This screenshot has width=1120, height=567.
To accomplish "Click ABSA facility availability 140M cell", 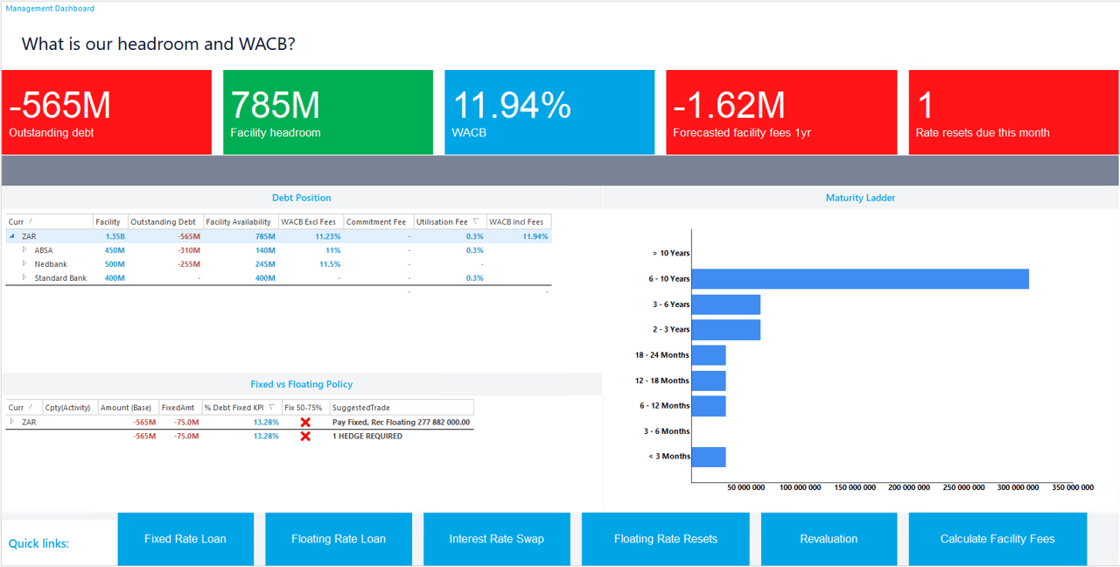I will pyautogui.click(x=265, y=250).
